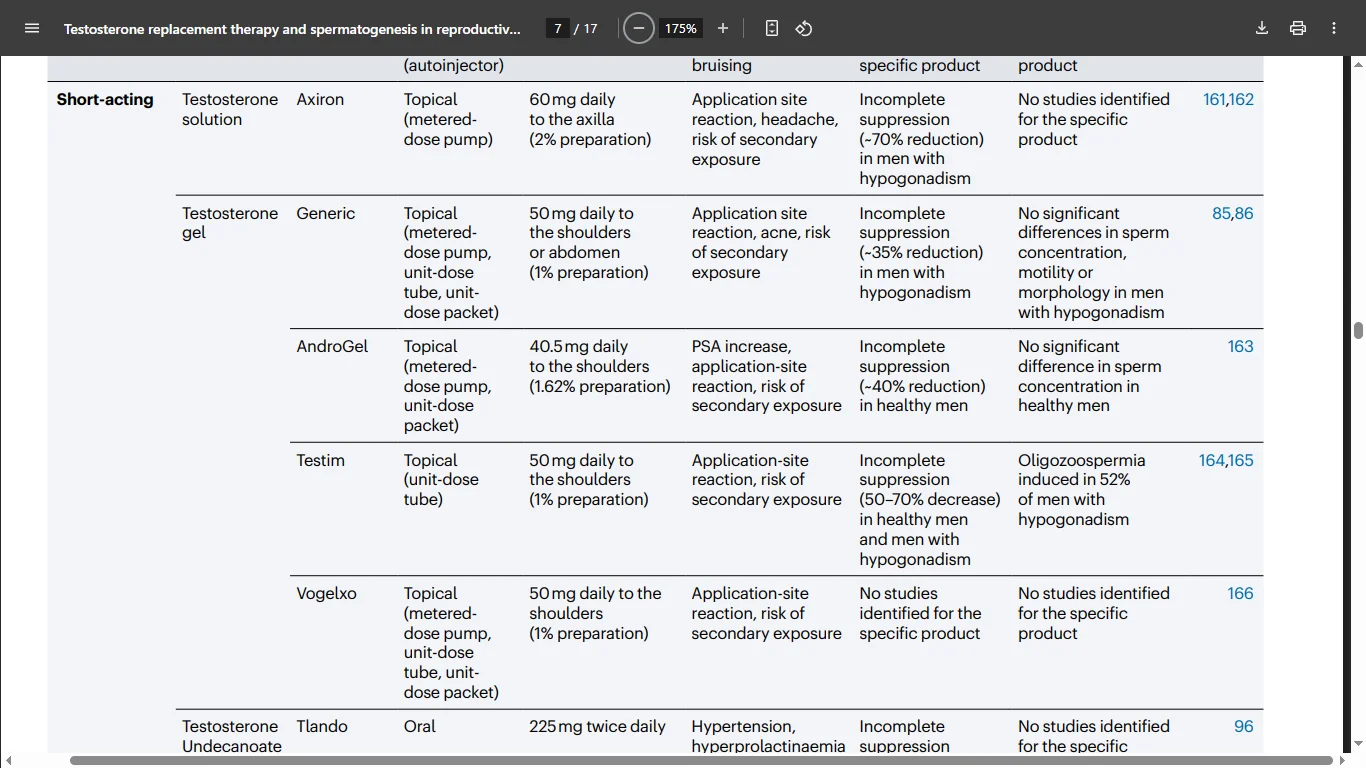Click the zoom out minus button

[639, 28]
